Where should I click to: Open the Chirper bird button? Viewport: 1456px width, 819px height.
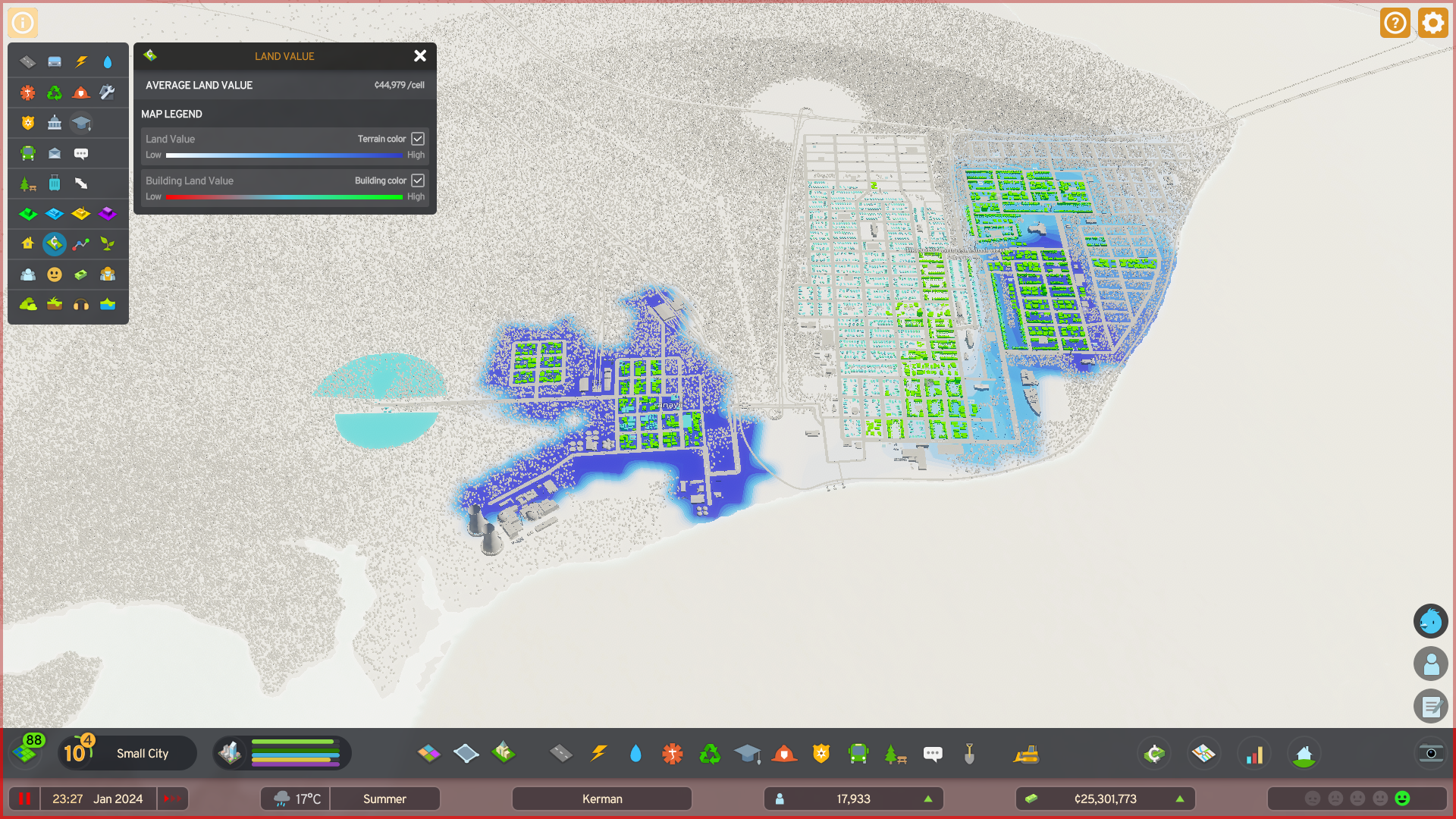(x=1431, y=622)
